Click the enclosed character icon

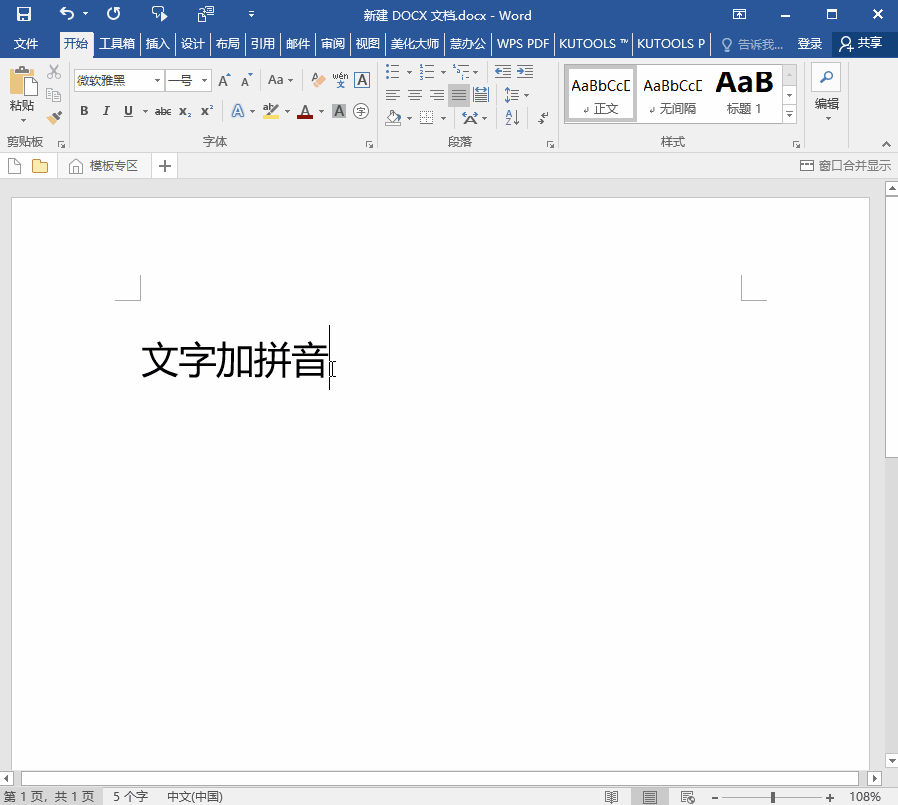pyautogui.click(x=361, y=111)
